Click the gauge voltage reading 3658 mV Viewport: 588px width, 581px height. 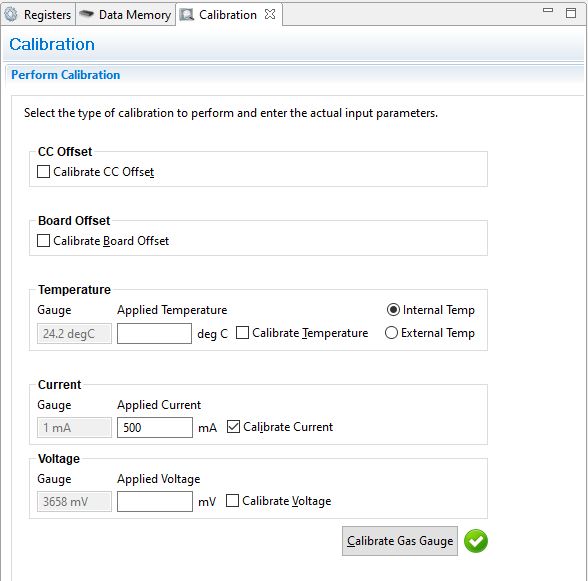point(74,501)
